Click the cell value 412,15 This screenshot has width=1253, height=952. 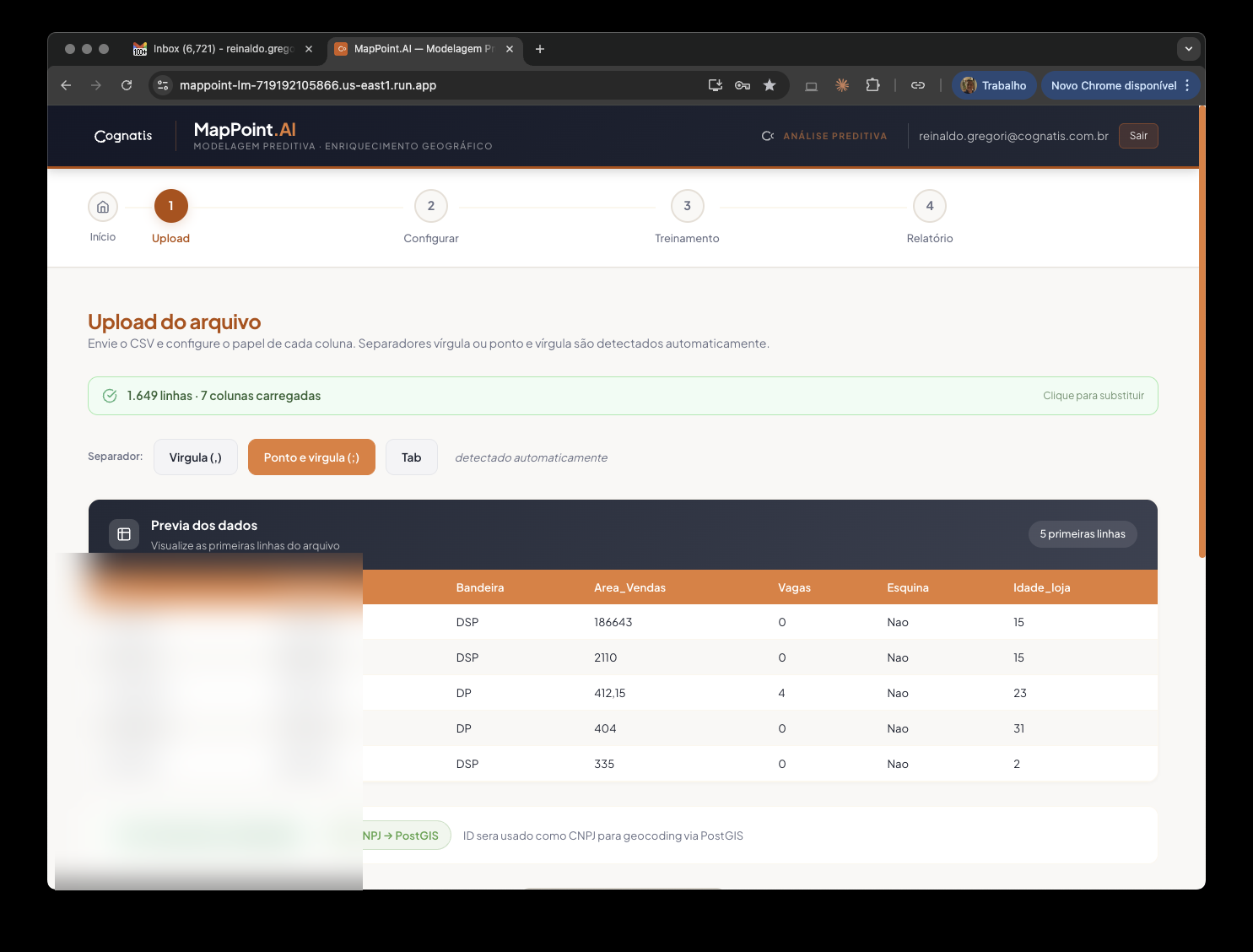(x=610, y=693)
